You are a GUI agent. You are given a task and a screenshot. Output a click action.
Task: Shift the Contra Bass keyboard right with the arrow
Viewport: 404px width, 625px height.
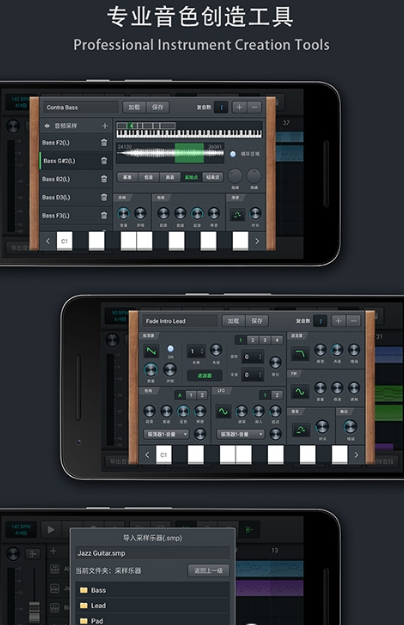[x=257, y=241]
